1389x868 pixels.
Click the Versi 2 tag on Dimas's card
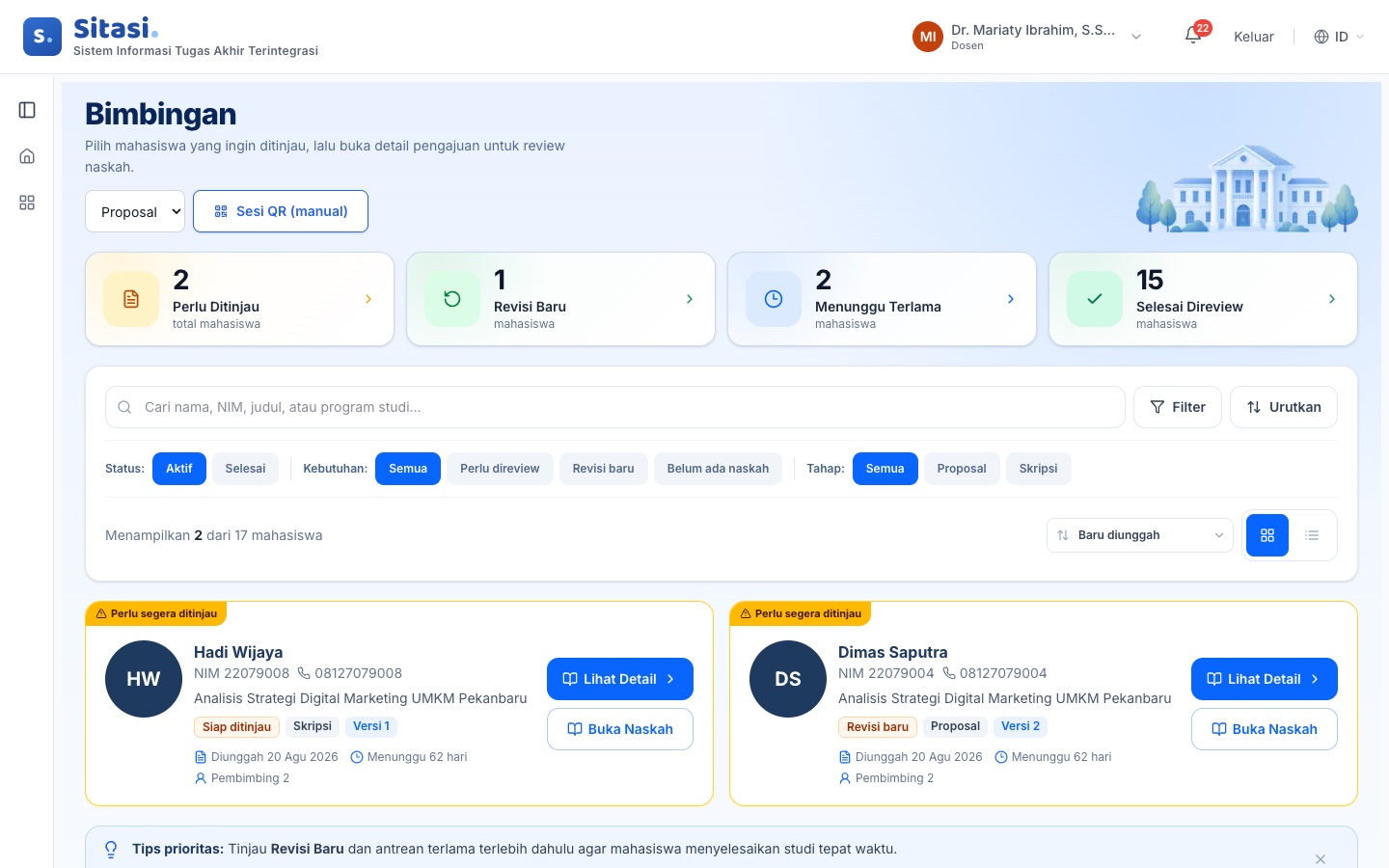(x=1021, y=726)
